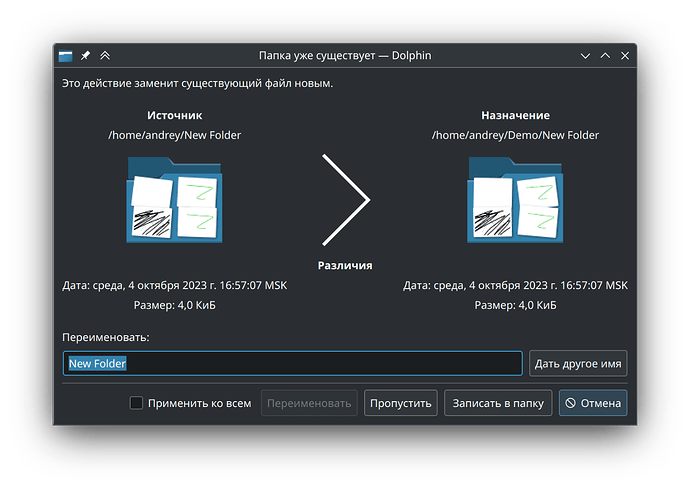
Task: Click the Dolphin window menu icon
Action: pyautogui.click(x=66, y=56)
